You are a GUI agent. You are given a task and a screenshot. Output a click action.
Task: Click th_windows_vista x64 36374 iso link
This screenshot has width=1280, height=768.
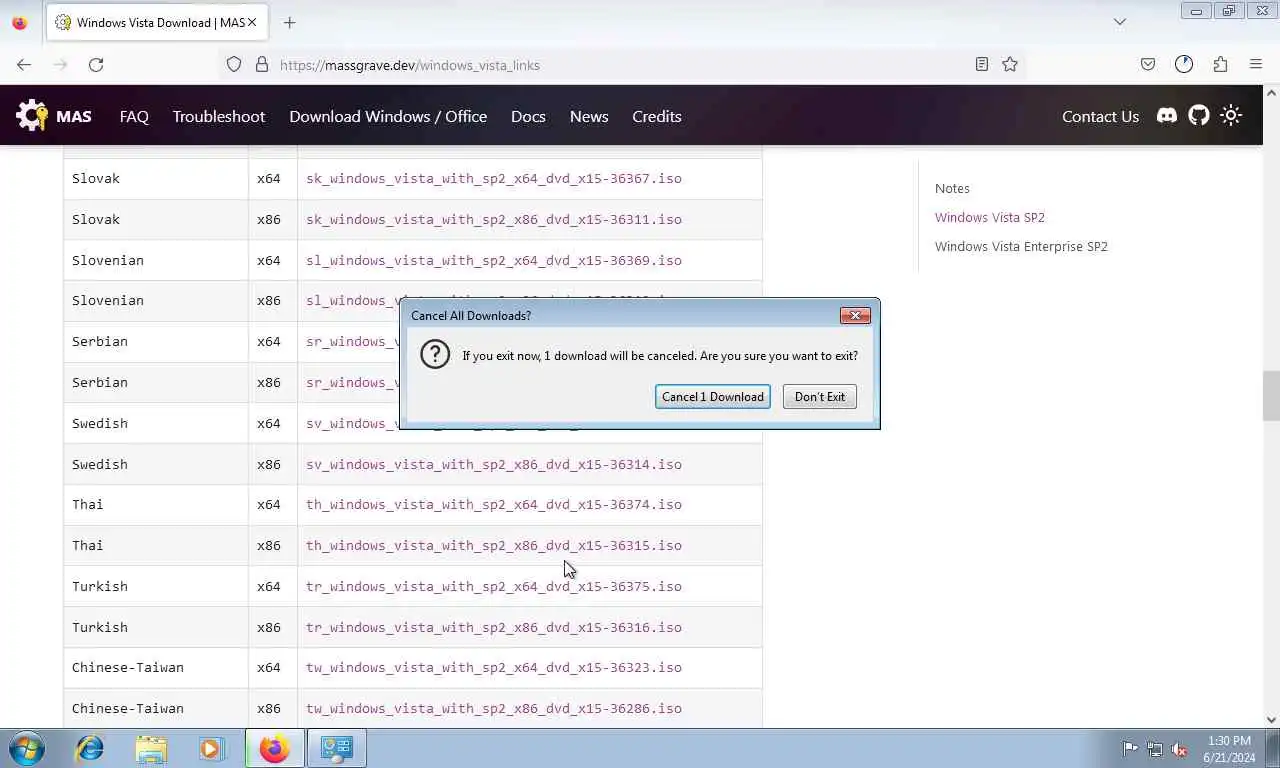(494, 504)
